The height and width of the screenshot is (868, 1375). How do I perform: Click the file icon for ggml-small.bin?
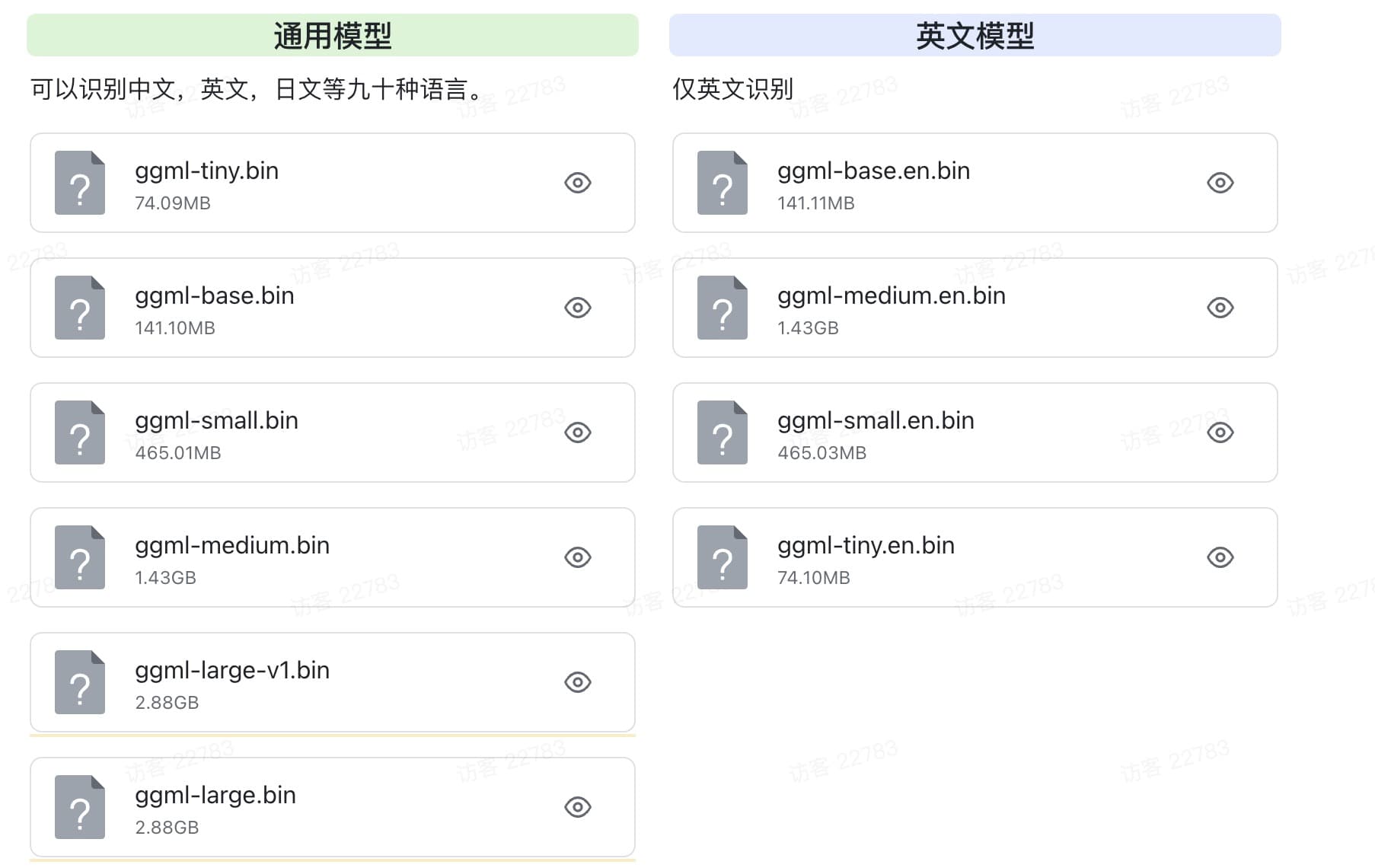click(x=80, y=432)
